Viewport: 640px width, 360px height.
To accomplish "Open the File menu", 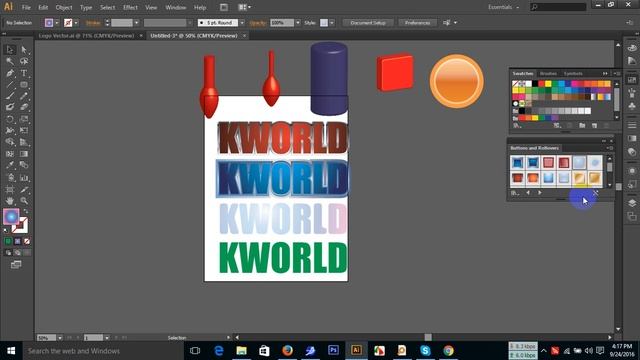I will [x=26, y=7].
